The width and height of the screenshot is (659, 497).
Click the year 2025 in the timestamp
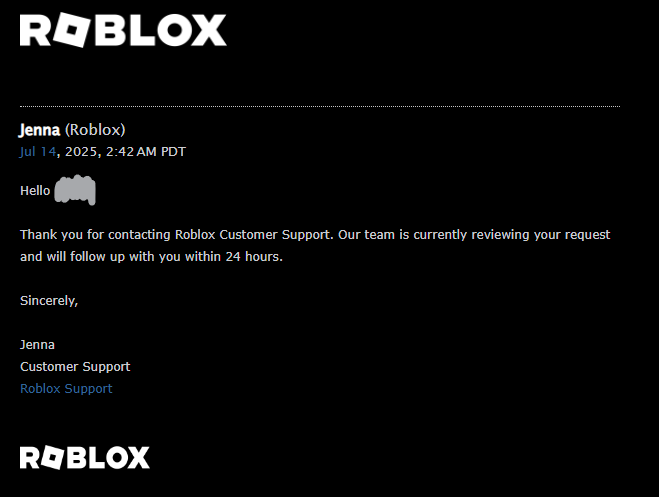[81, 152]
